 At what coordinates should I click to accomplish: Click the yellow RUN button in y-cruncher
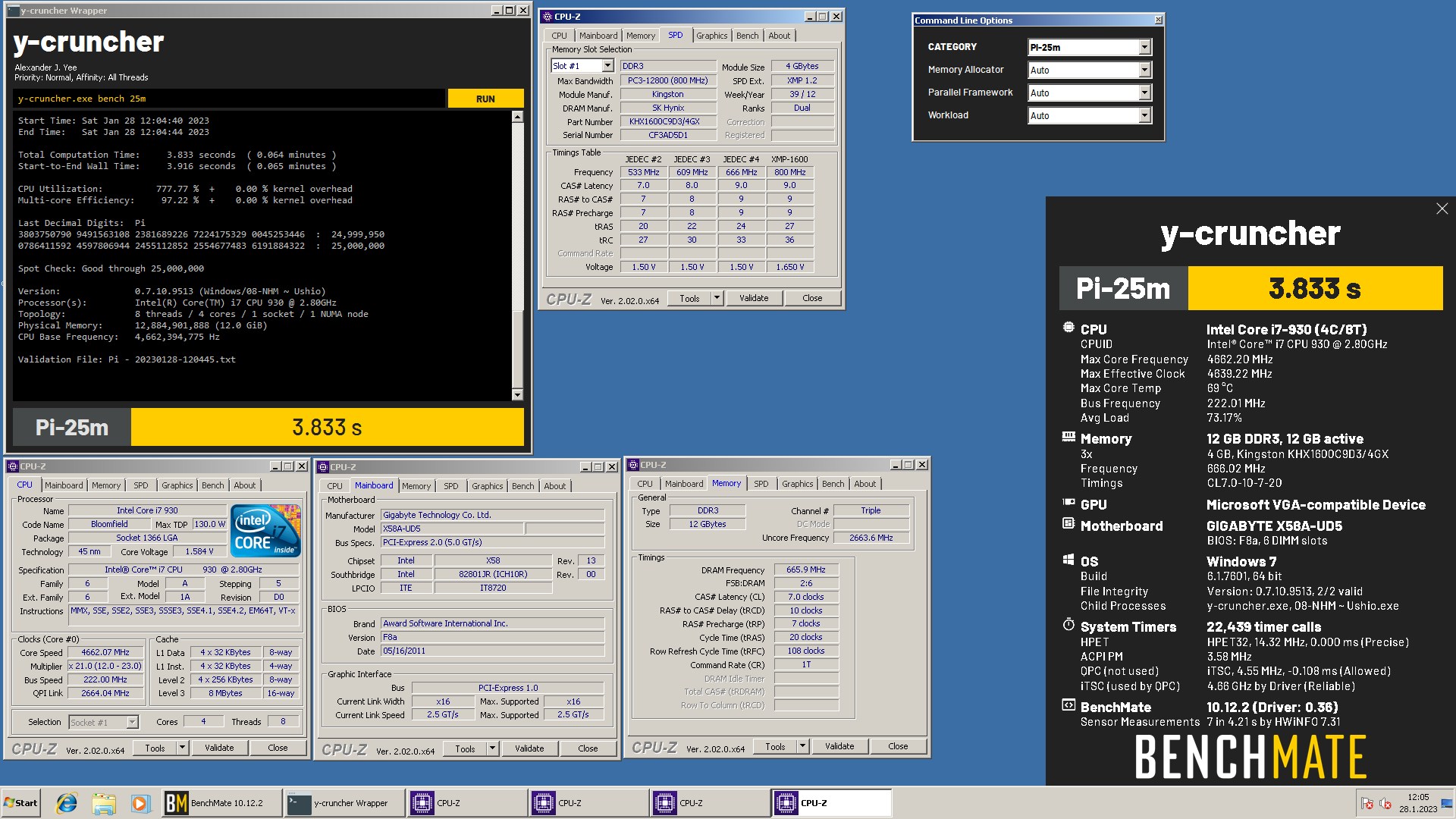coord(485,99)
